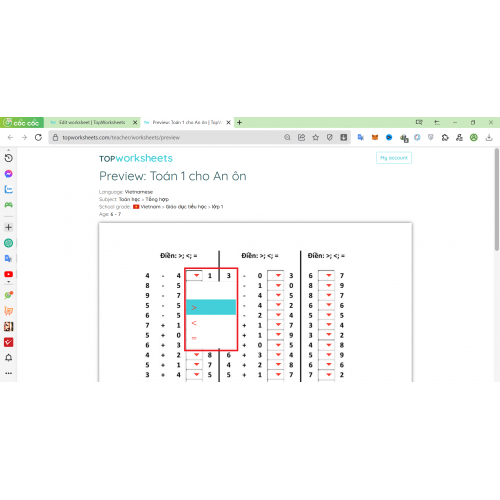Open Messenger in the browser sidebar

point(9,174)
